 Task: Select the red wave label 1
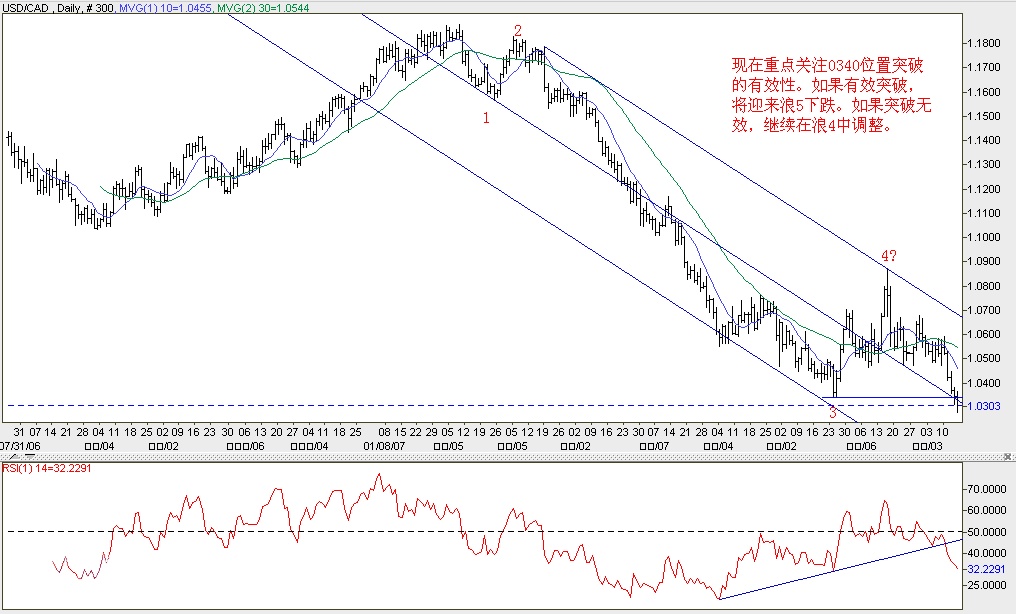[486, 118]
